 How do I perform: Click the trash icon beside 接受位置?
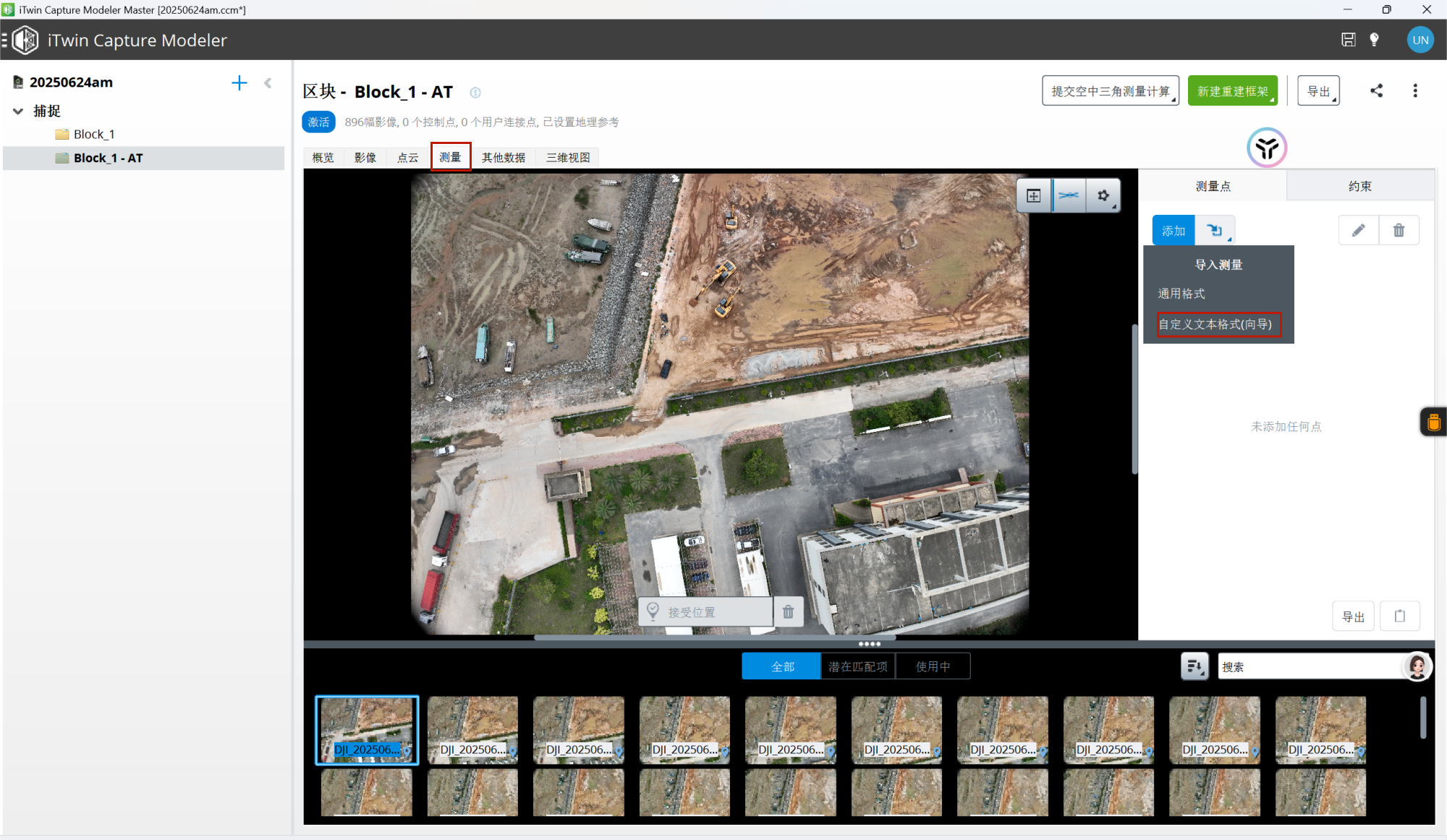(788, 612)
